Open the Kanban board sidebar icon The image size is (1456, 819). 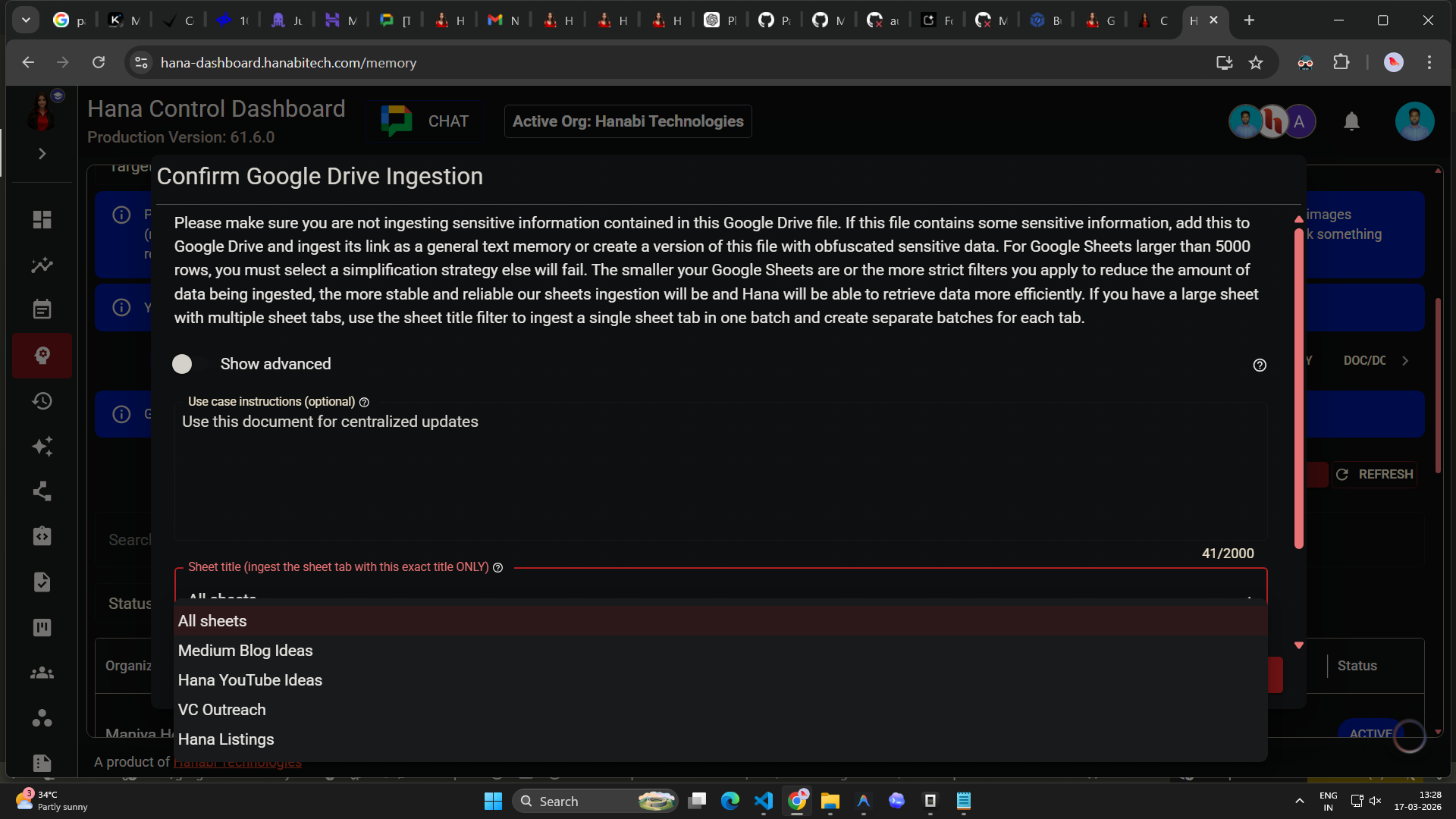[x=42, y=627]
